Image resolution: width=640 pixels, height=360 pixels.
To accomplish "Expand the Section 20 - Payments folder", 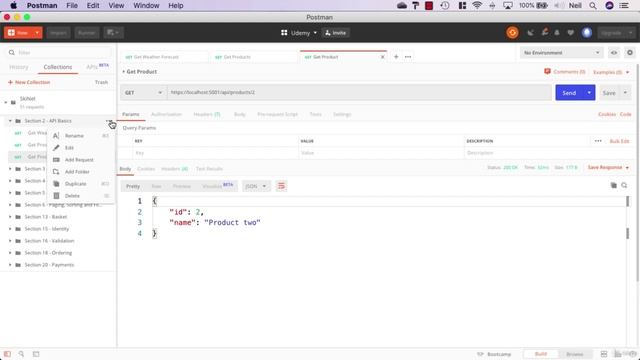I will click(10, 265).
